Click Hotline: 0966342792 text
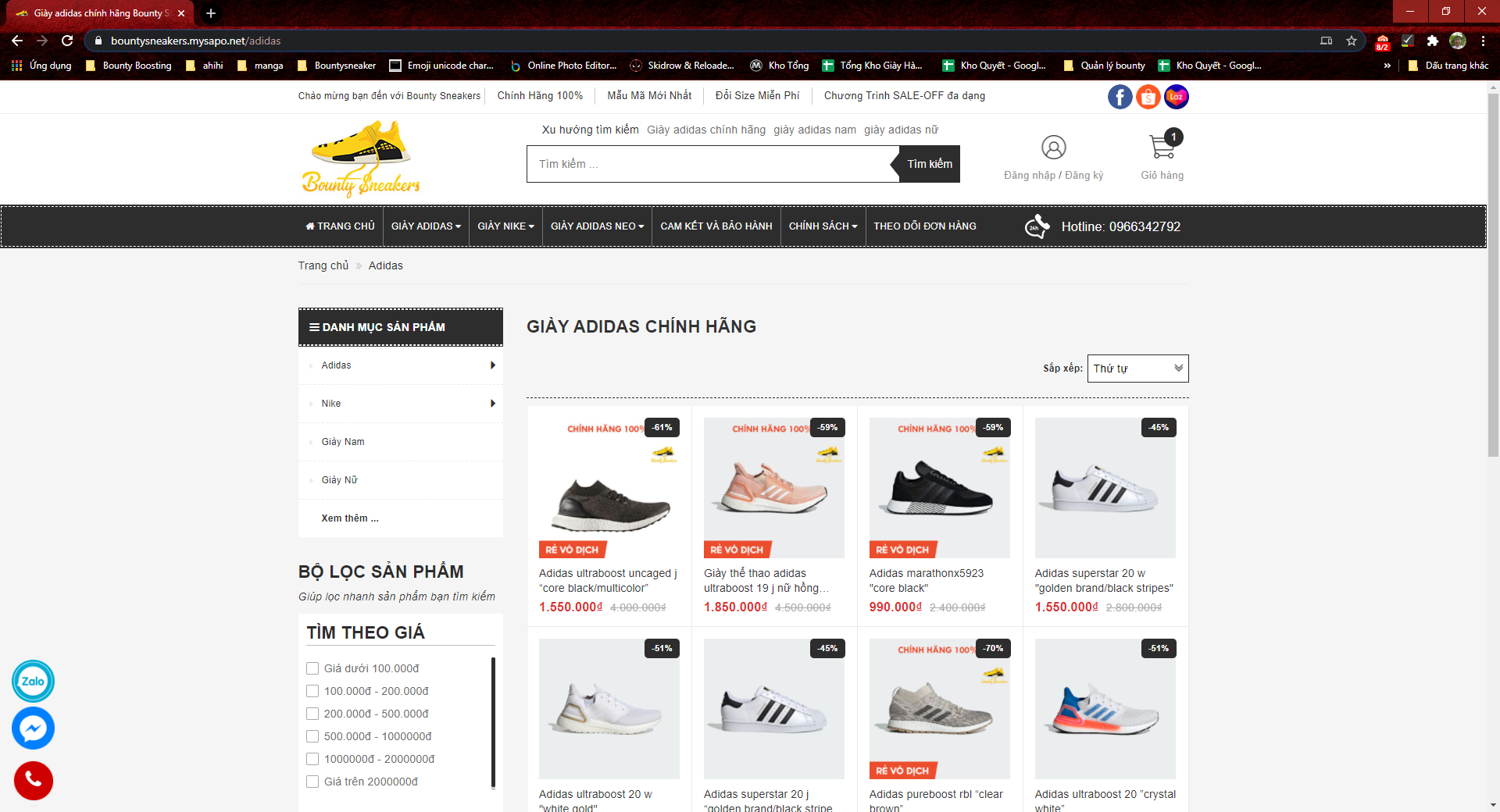This screenshot has width=1500, height=812. tap(1120, 226)
